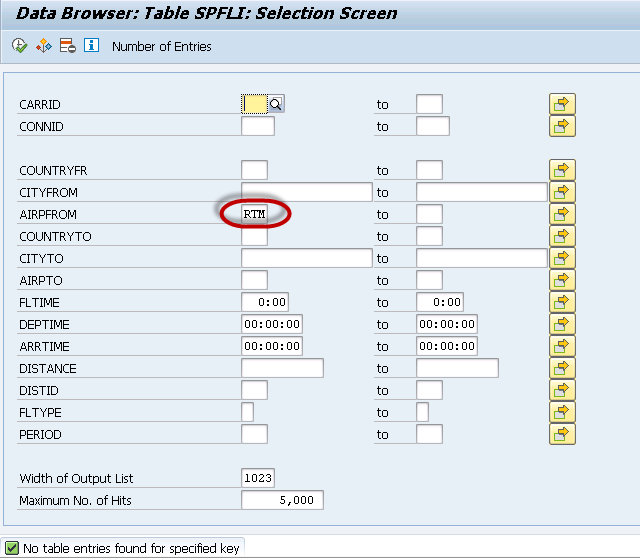Open multiple selection for COUNTRYTO
Image resolution: width=640 pixels, height=558 pixels.
pos(562,236)
